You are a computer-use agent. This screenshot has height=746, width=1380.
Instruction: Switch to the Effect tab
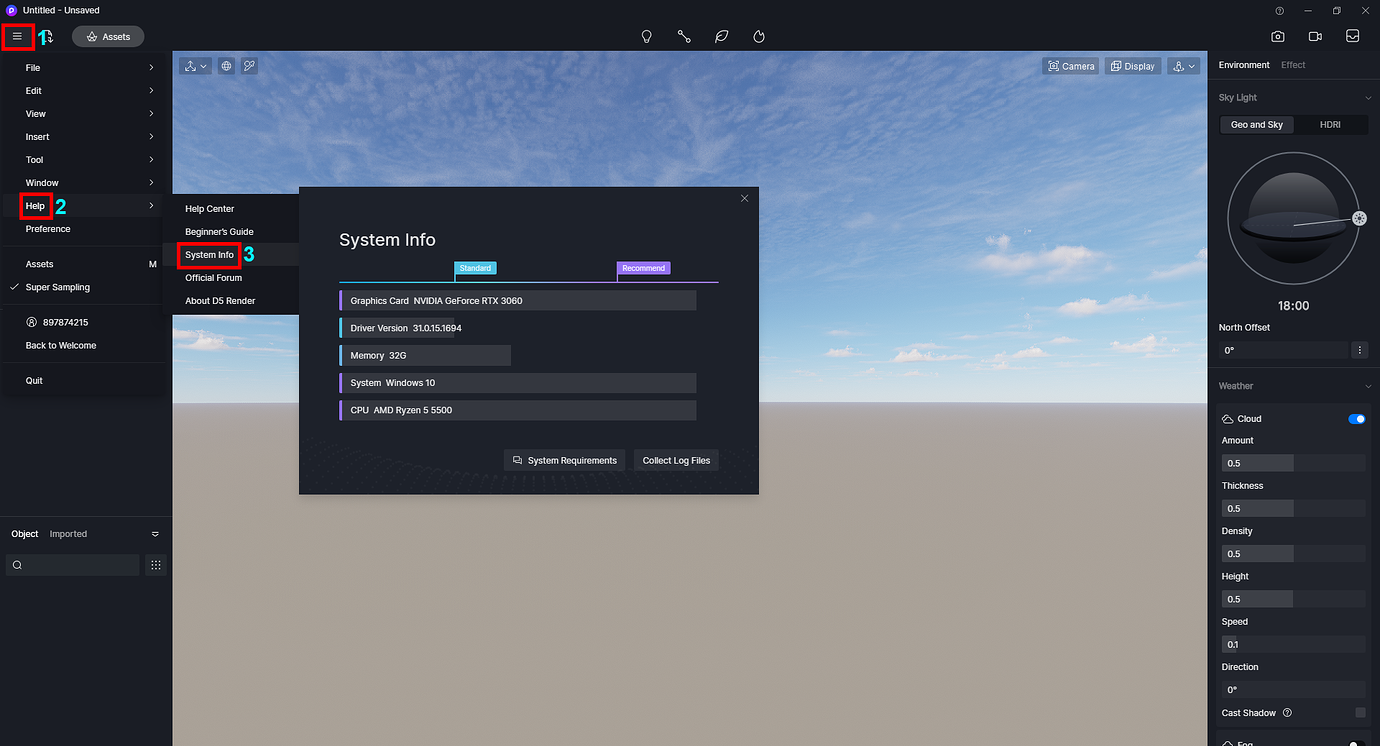1293,64
